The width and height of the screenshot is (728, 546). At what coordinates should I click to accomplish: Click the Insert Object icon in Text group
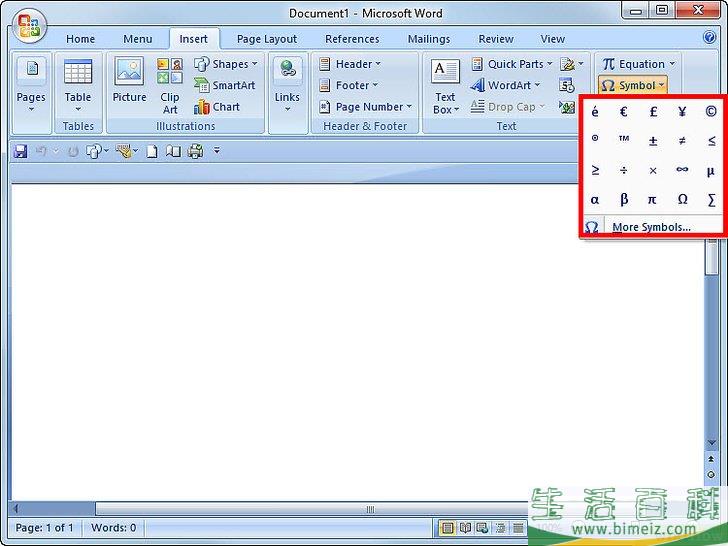coord(567,107)
